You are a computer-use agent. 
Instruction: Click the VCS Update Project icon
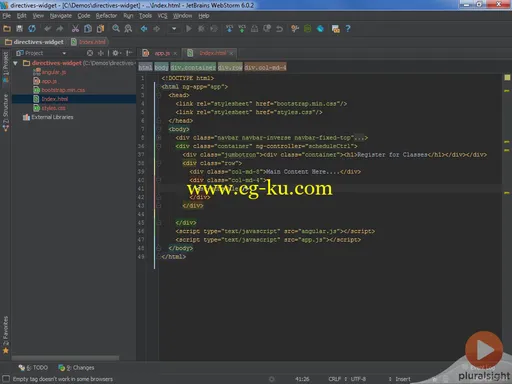click(x=229, y=29)
